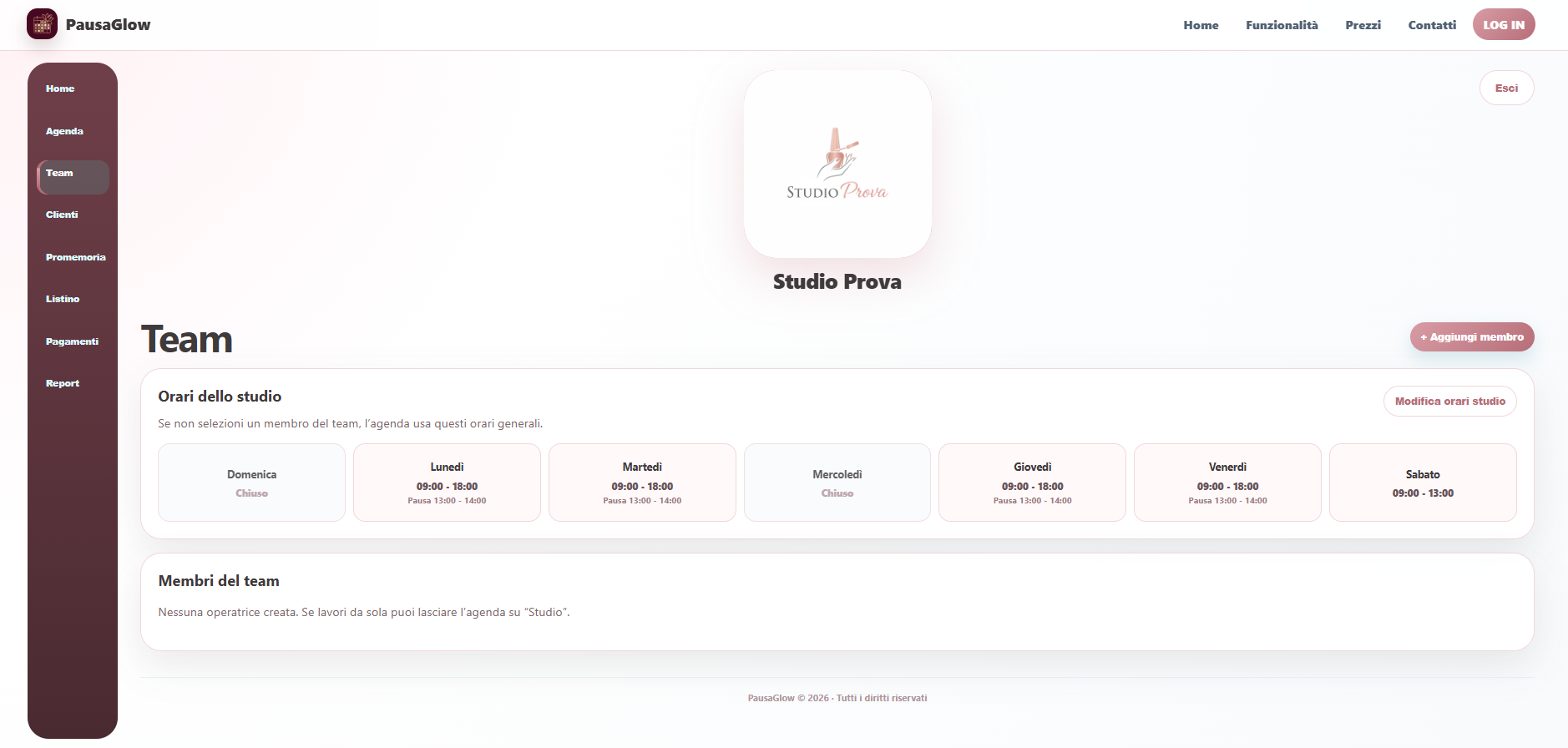
Task: Click the PausaGlow logo icon
Action: point(42,24)
